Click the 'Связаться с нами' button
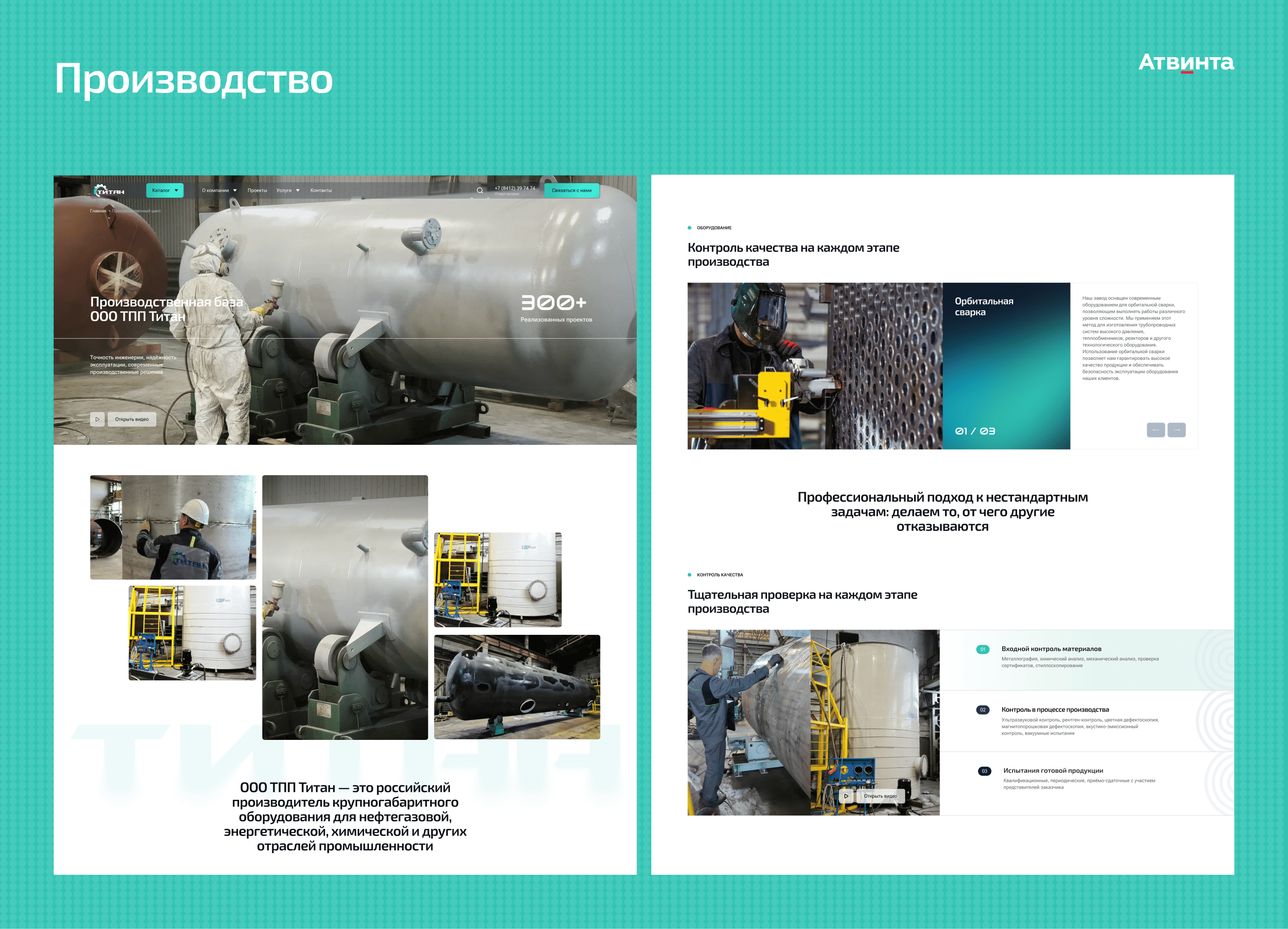Image resolution: width=1288 pixels, height=929 pixels. pos(572,190)
